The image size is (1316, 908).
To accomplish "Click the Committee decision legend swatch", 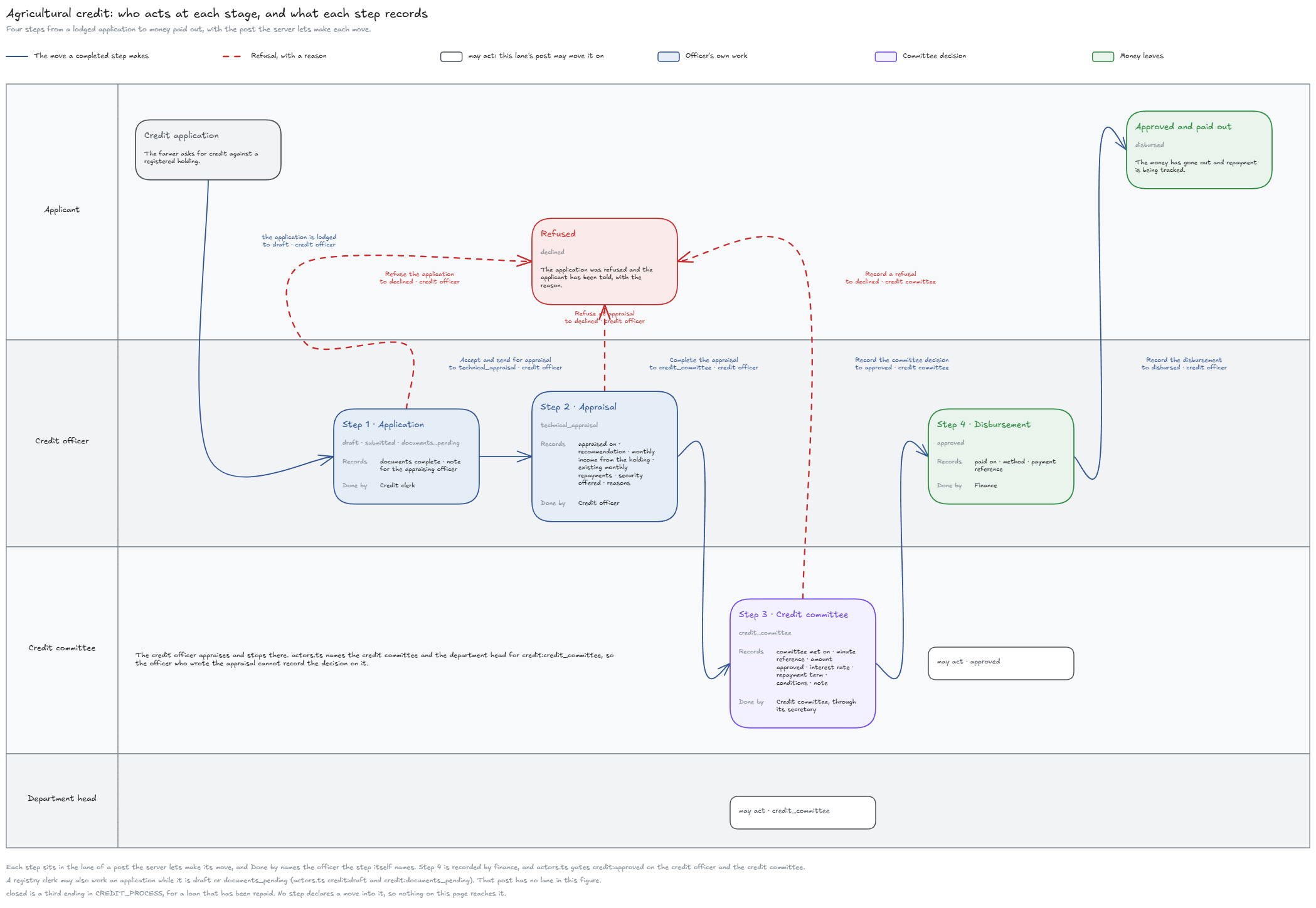I will coord(886,56).
